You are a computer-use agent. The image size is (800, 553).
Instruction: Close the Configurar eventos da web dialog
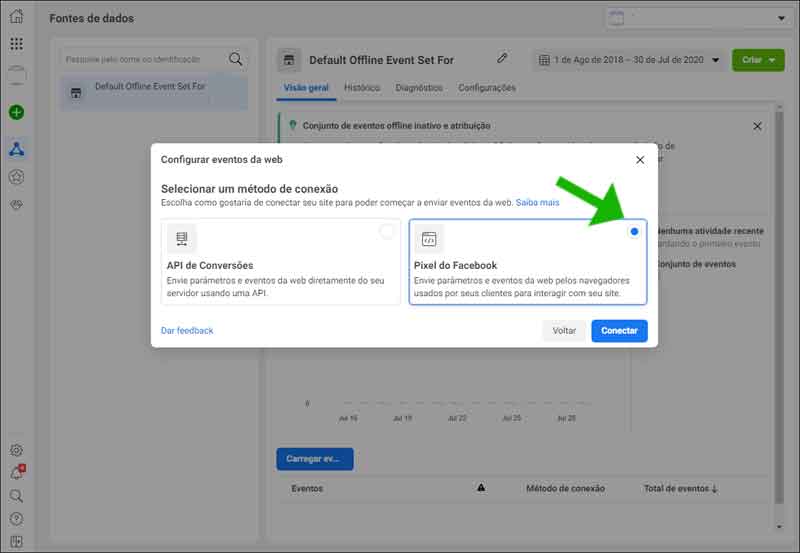pyautogui.click(x=640, y=160)
